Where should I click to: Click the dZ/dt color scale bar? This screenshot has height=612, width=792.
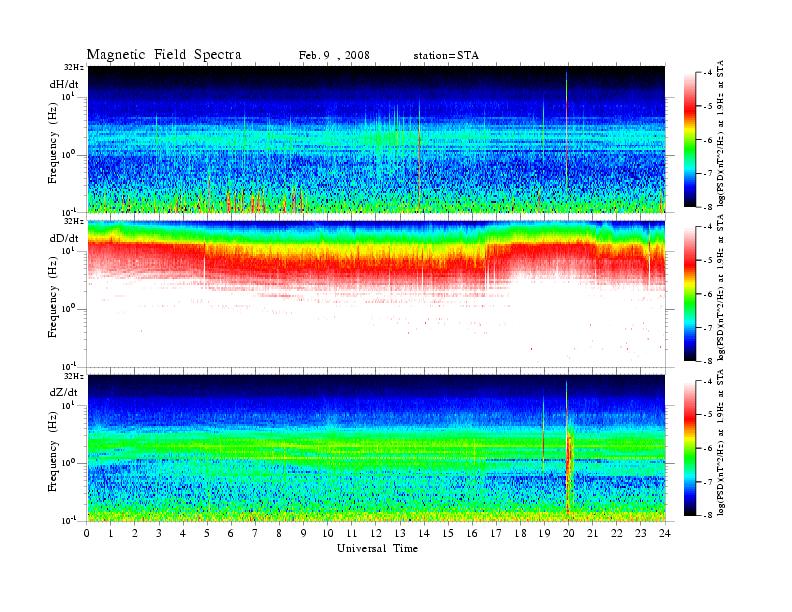[x=690, y=448]
